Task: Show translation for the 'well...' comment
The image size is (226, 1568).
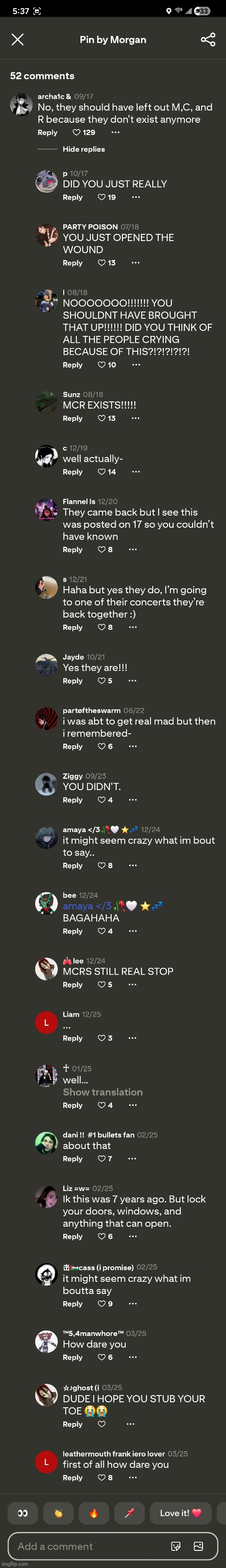Action: [x=102, y=1092]
